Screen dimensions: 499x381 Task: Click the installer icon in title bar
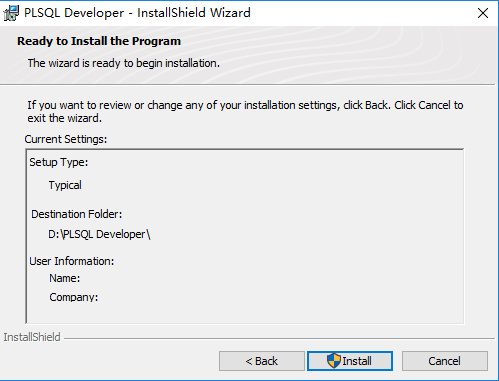[11, 13]
